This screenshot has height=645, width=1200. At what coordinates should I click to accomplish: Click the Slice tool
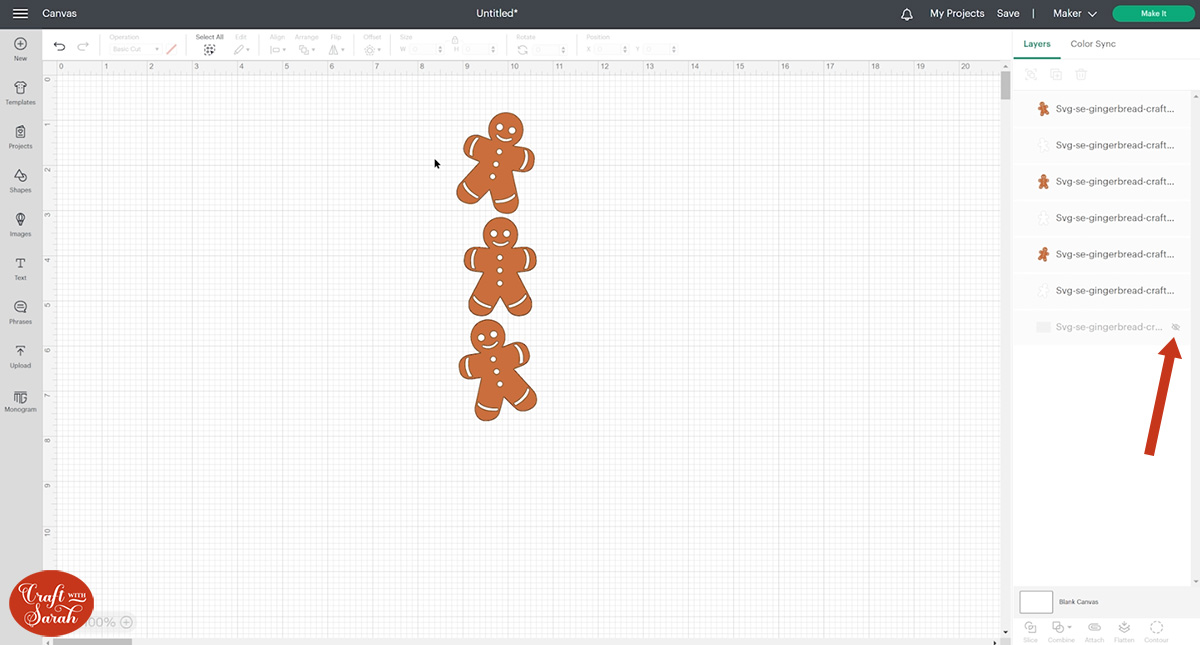tap(1030, 631)
